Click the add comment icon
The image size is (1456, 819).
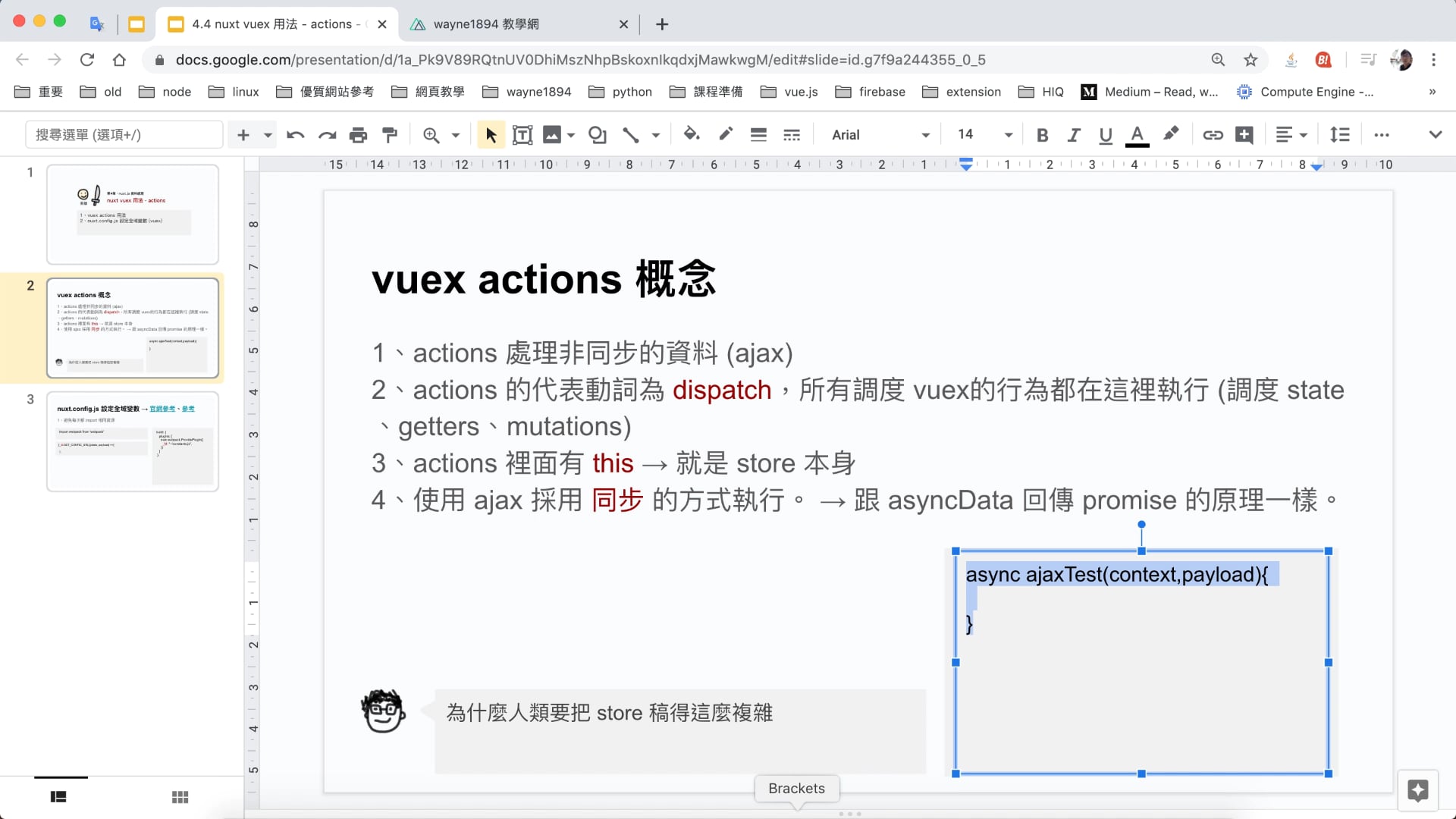pos(1244,135)
